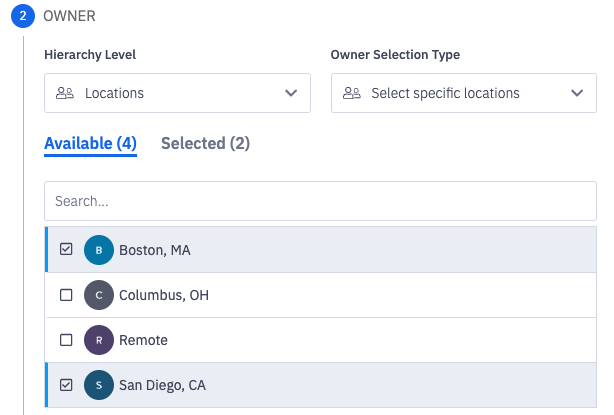Tick the Remote checkbox
Image resolution: width=614 pixels, height=415 pixels.
[67, 340]
